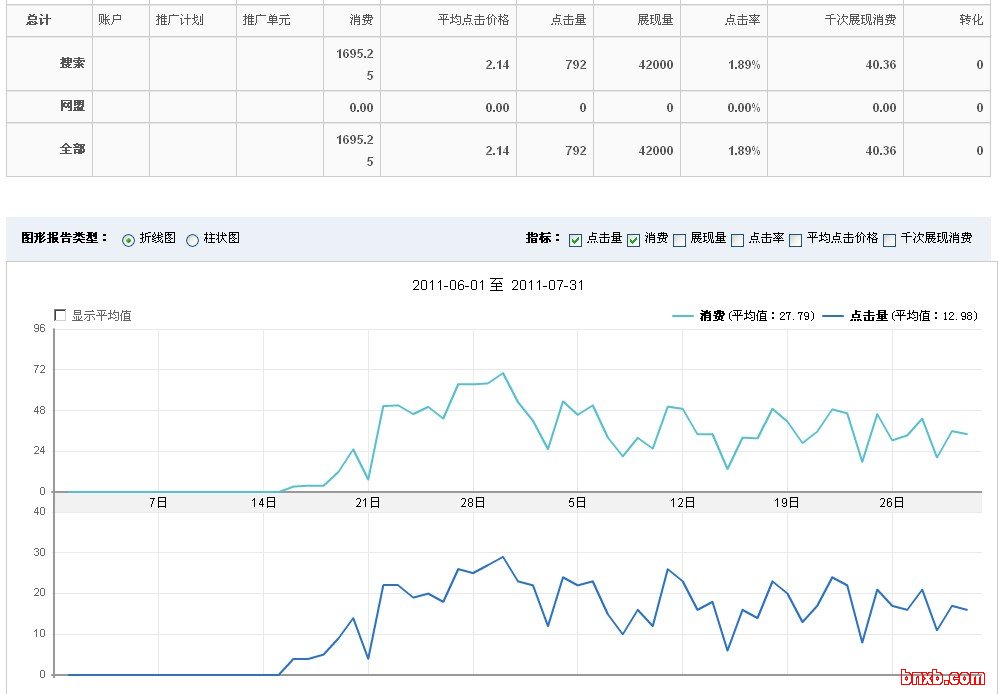Check the 千次展现消费 checkbox
998x694 pixels.
coord(890,240)
